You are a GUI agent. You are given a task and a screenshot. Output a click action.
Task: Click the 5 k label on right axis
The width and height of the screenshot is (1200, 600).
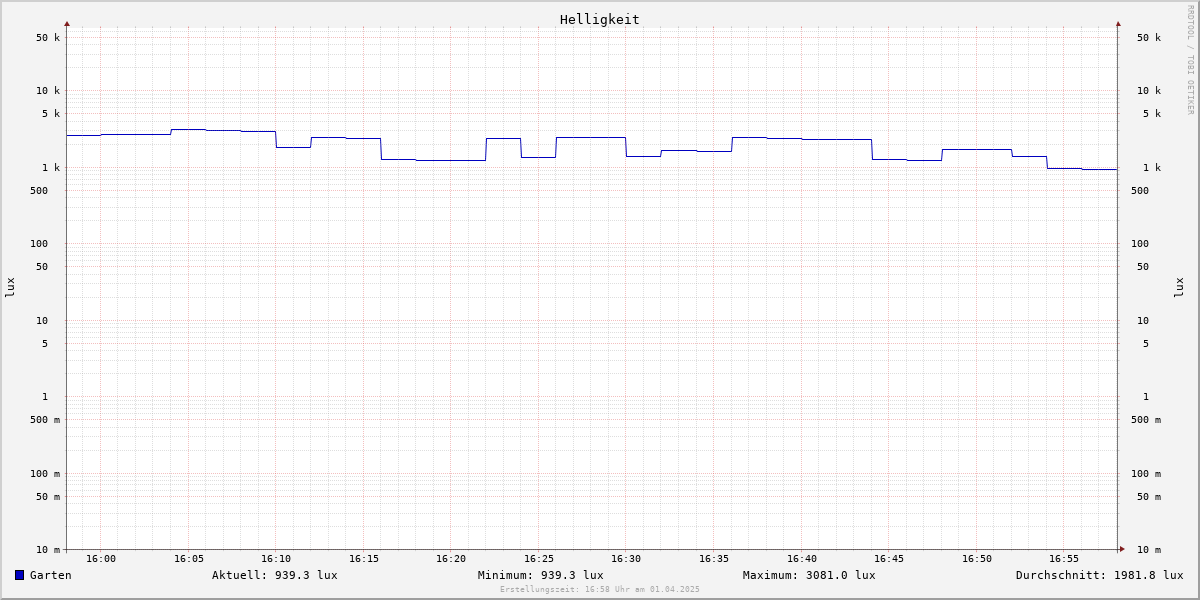click(x=1152, y=114)
